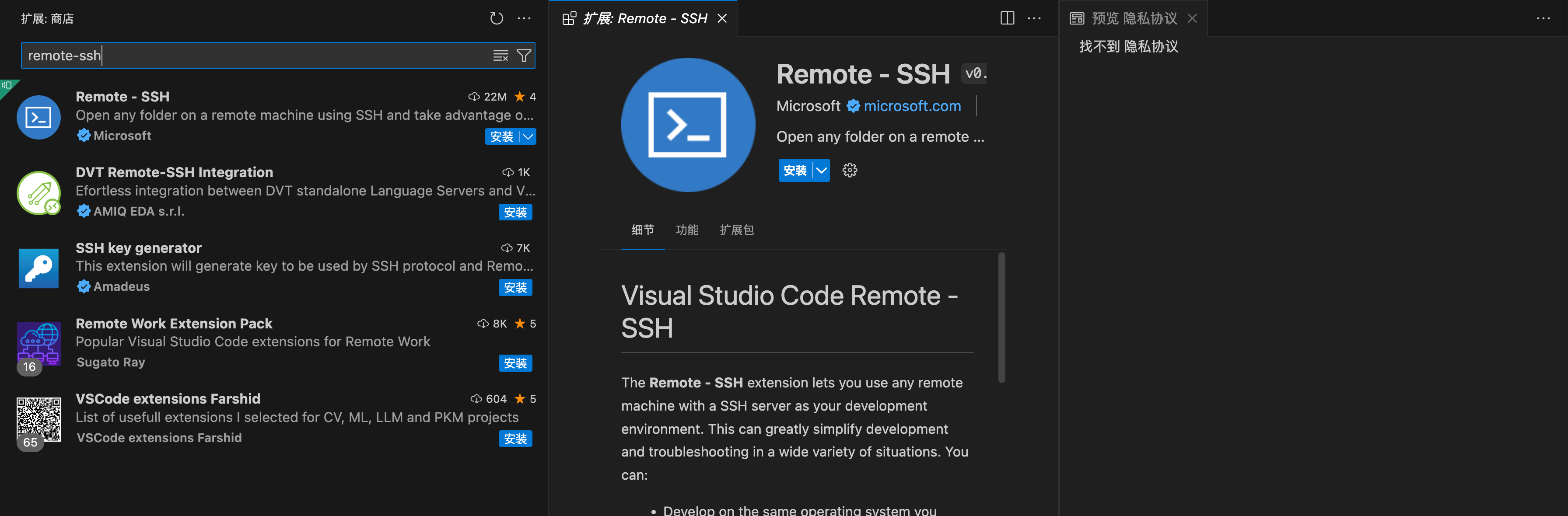1568x516 pixels.
Task: Open the extension search filter menu
Action: tap(524, 56)
